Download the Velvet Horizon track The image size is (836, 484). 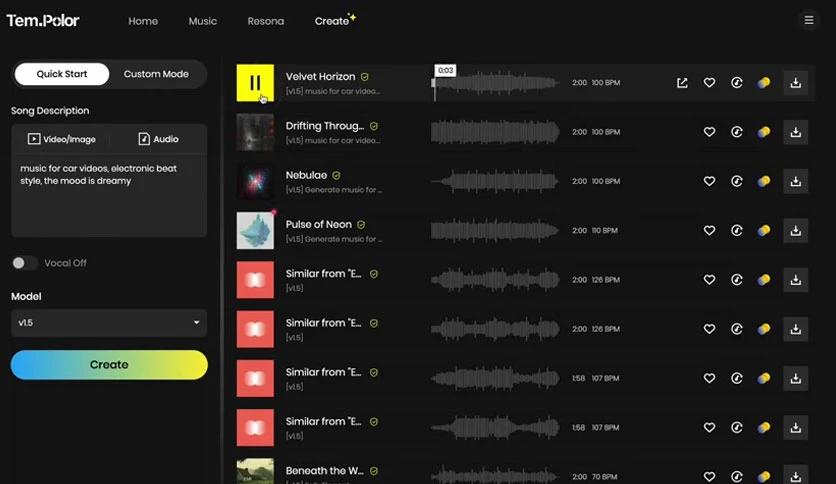(x=795, y=83)
